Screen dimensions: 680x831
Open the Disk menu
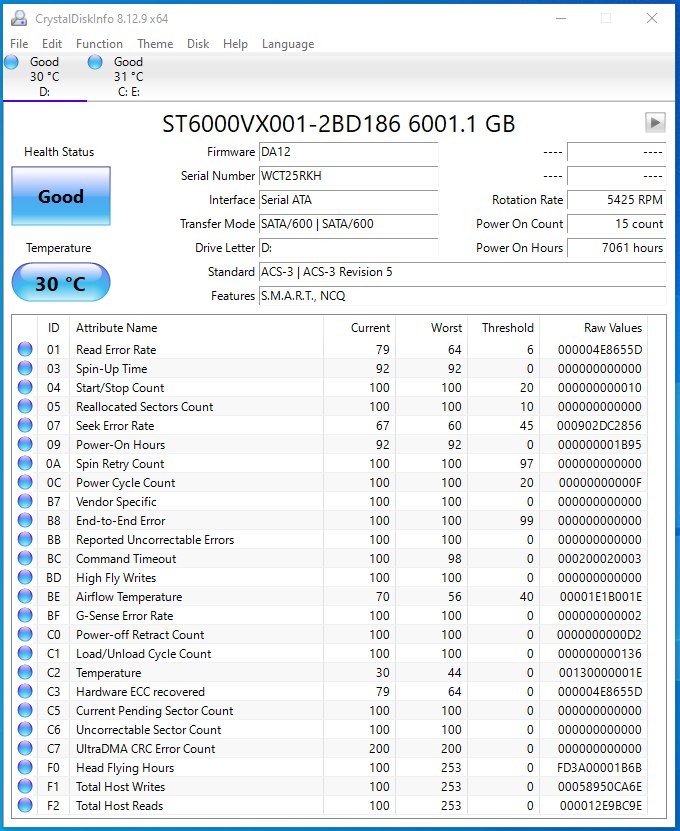tap(198, 44)
